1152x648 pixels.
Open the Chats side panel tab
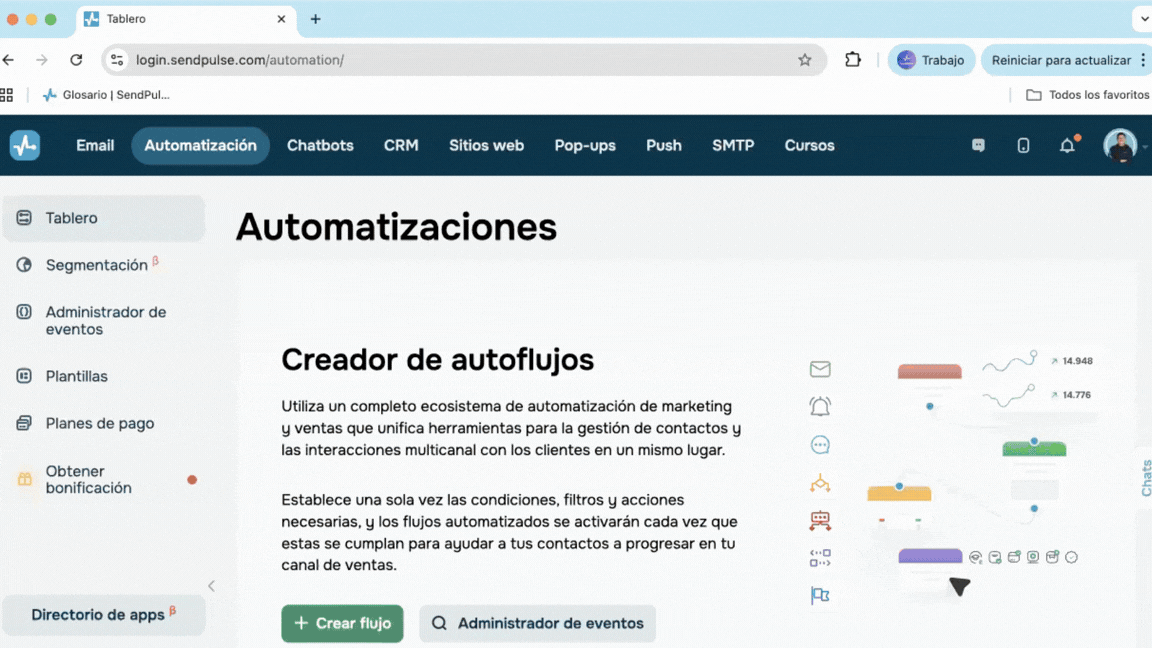pos(1145,478)
